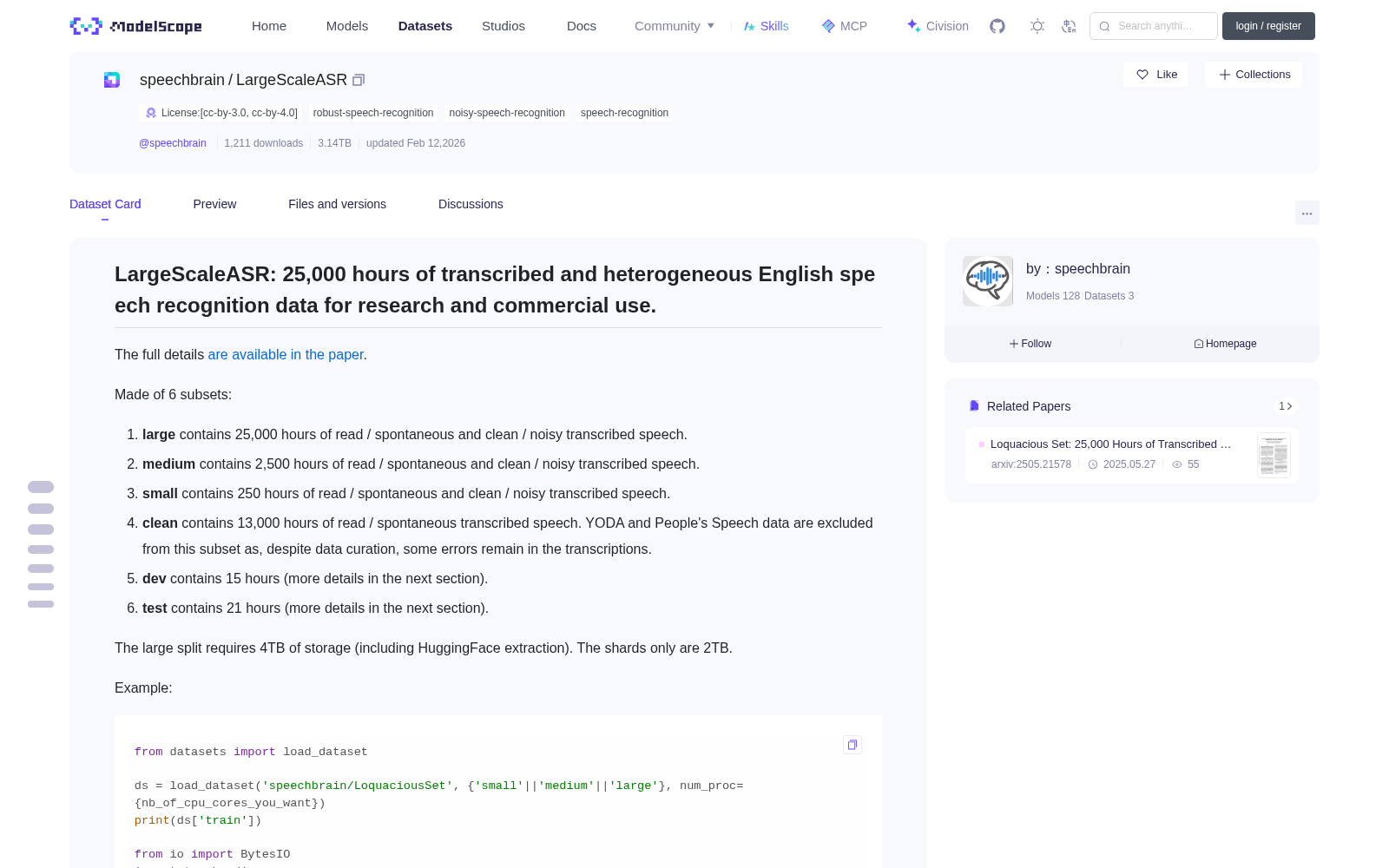Click the login / register button
This screenshot has width=1389, height=868.
1268,26
